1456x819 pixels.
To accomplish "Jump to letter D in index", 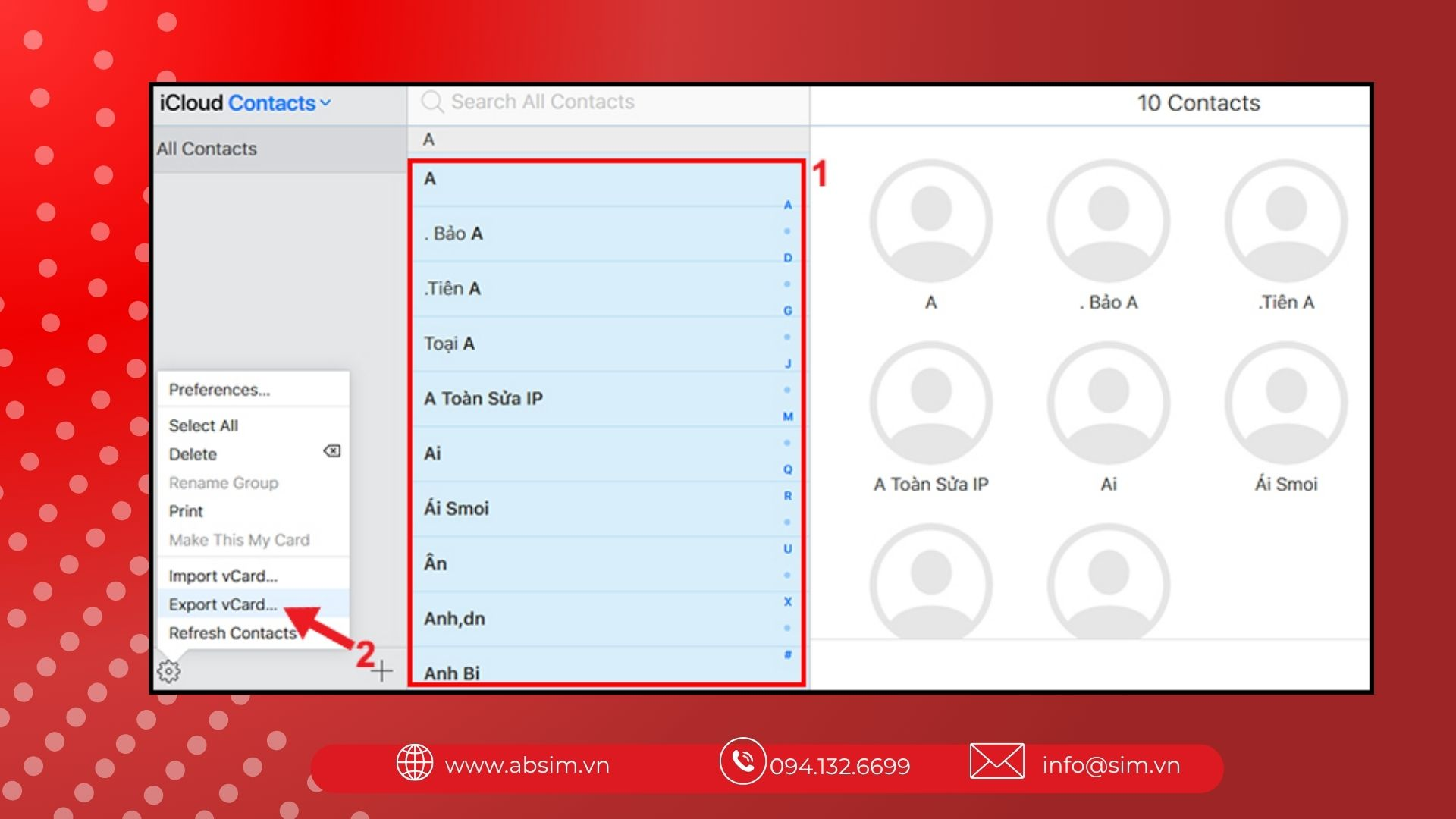I will point(788,258).
